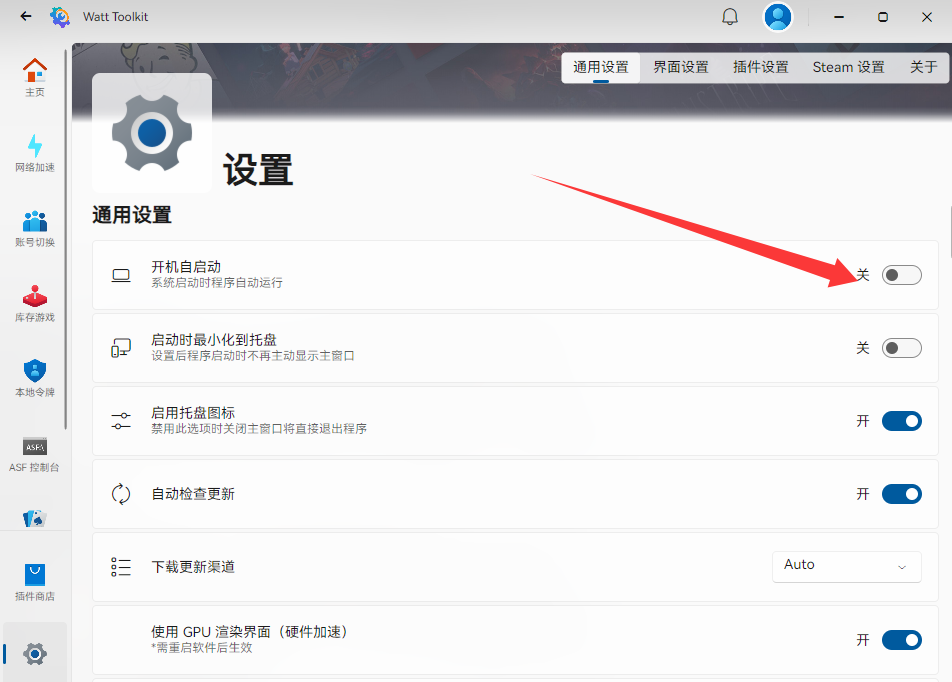
Task: Click the sidebar vertical scrollbar
Action: click(x=66, y=240)
